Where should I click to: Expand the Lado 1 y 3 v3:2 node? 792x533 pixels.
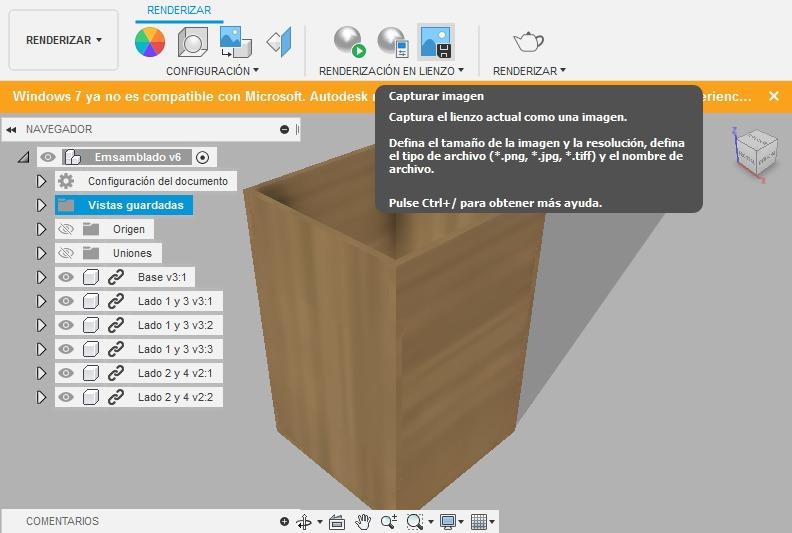(x=41, y=325)
